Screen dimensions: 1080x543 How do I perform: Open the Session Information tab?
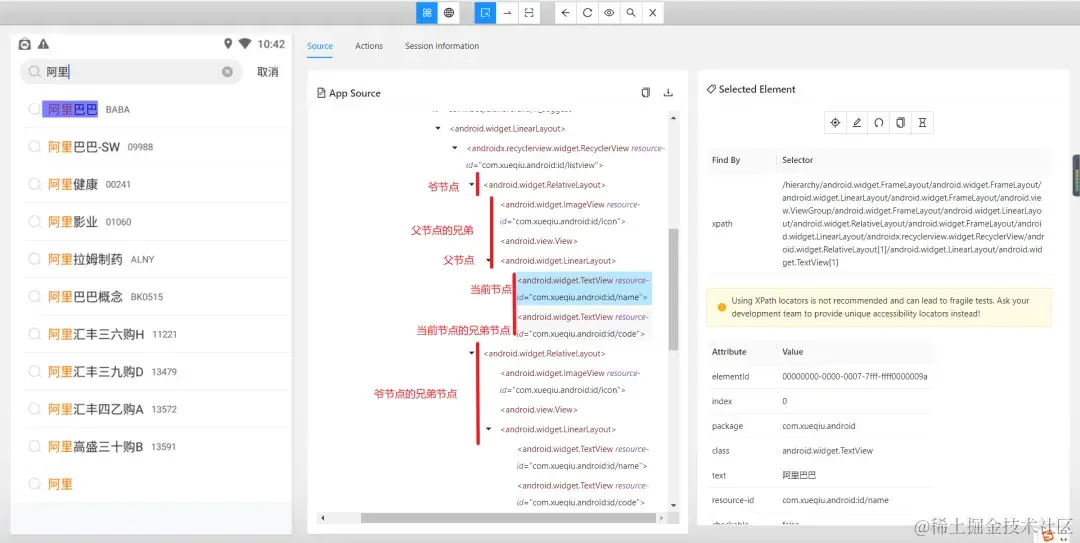pos(442,46)
